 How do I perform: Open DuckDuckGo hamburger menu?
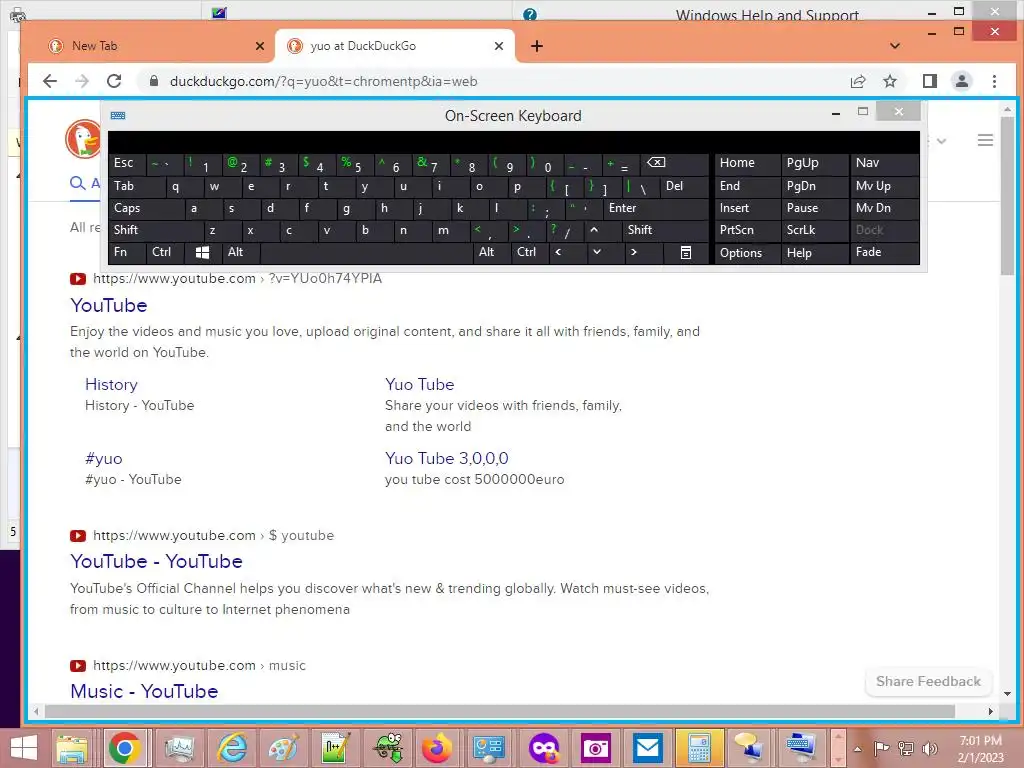coord(985,140)
